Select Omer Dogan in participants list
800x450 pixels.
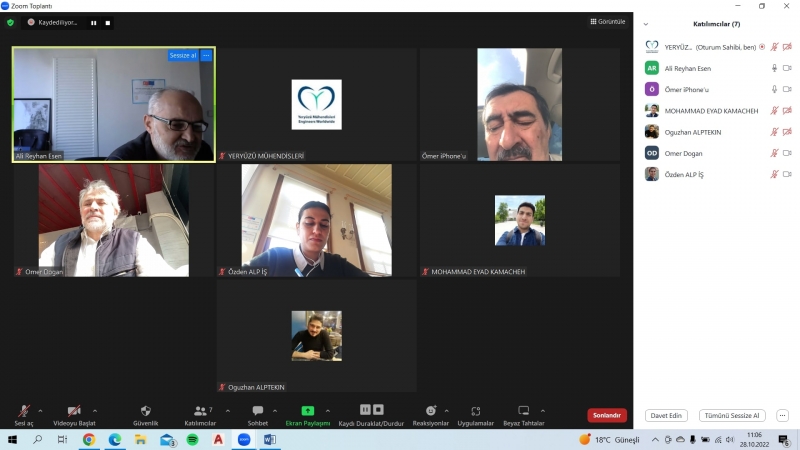point(717,153)
